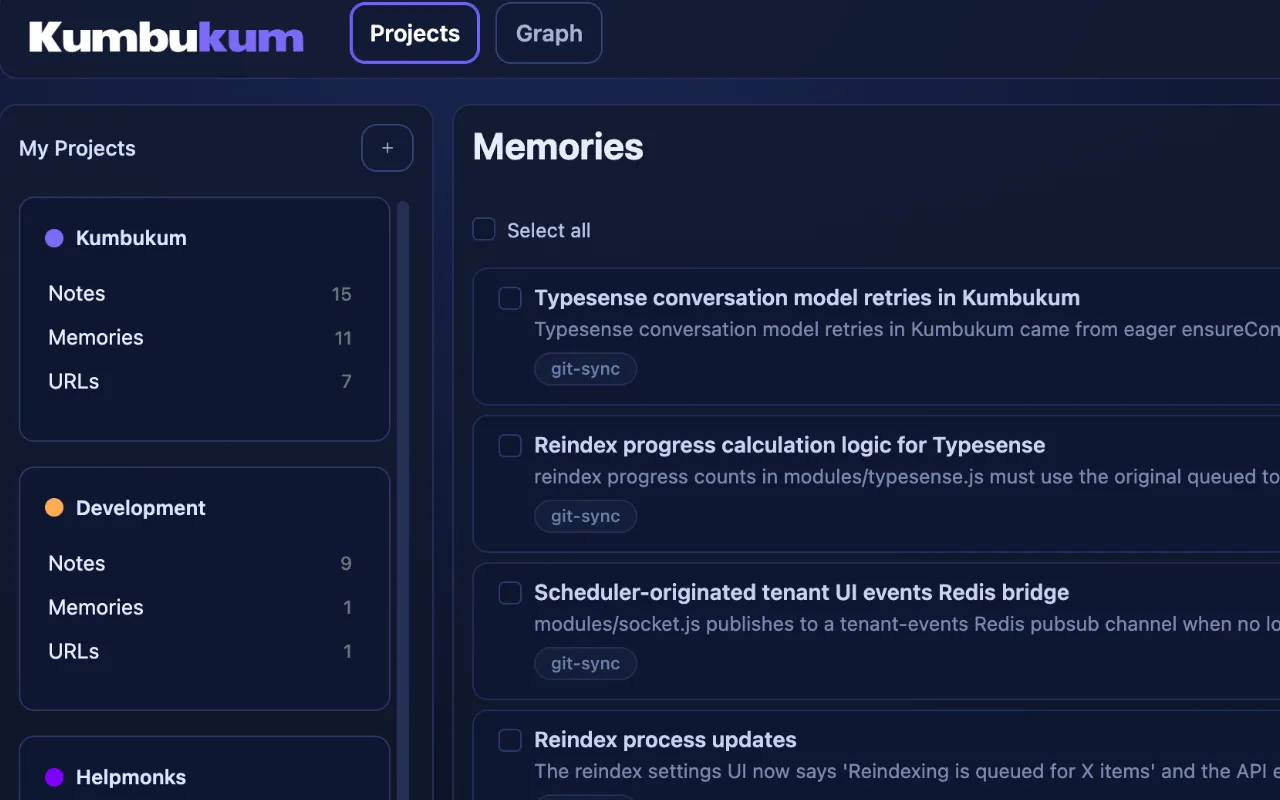Screen dimensions: 1280x800
Task: Enable the Select all checkbox
Action: coord(483,228)
